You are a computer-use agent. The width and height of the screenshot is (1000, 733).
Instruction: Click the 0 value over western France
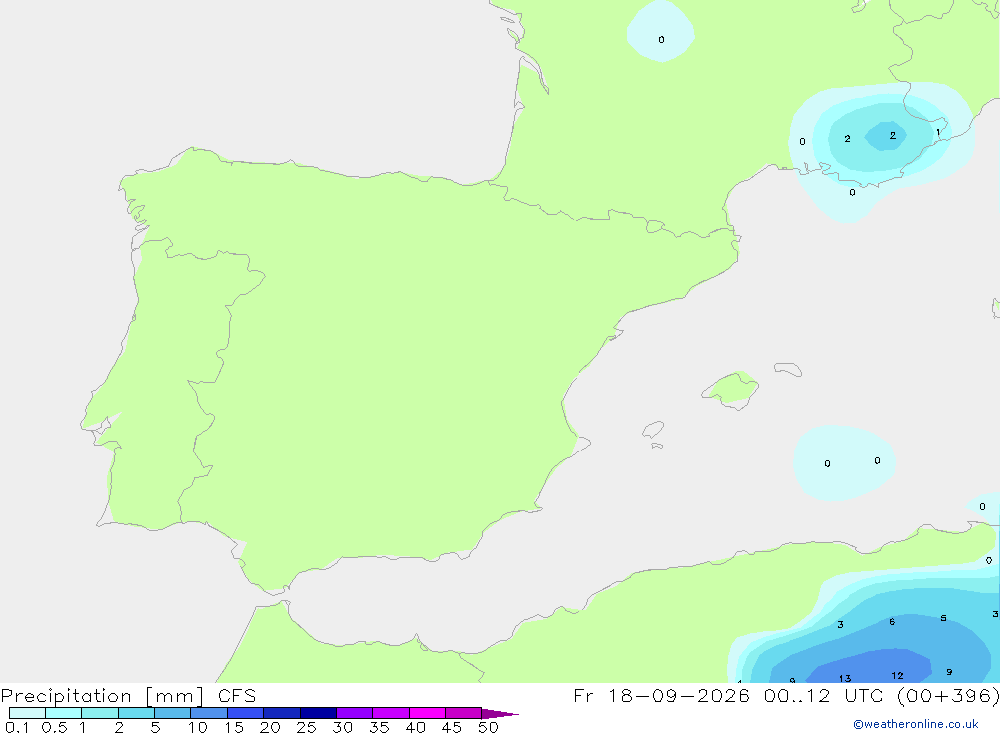(661, 40)
